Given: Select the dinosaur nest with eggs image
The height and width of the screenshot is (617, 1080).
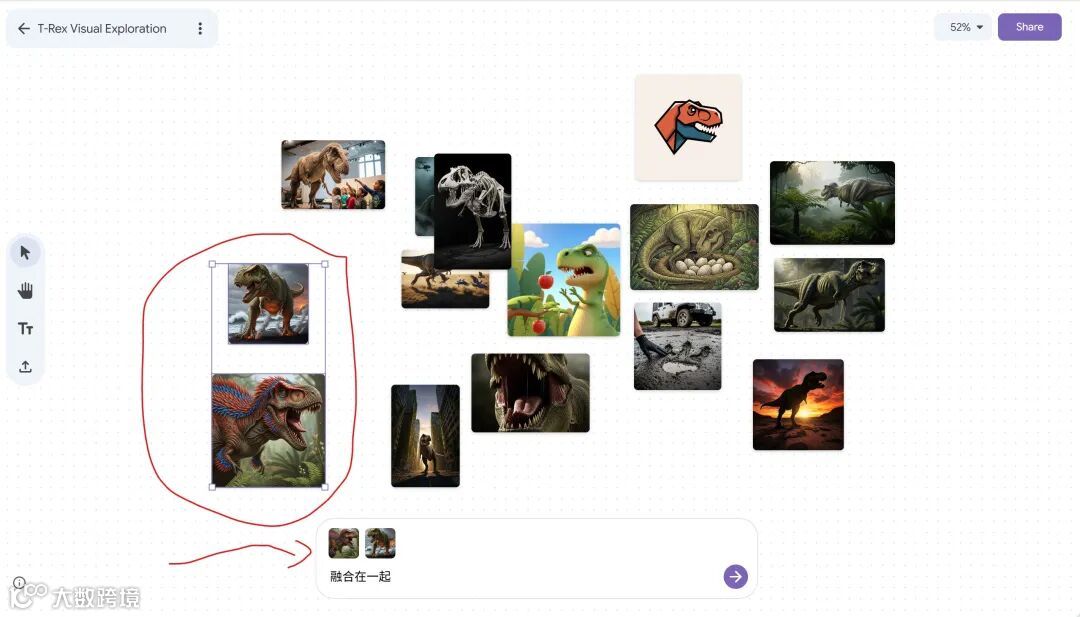Looking at the screenshot, I should (x=694, y=247).
